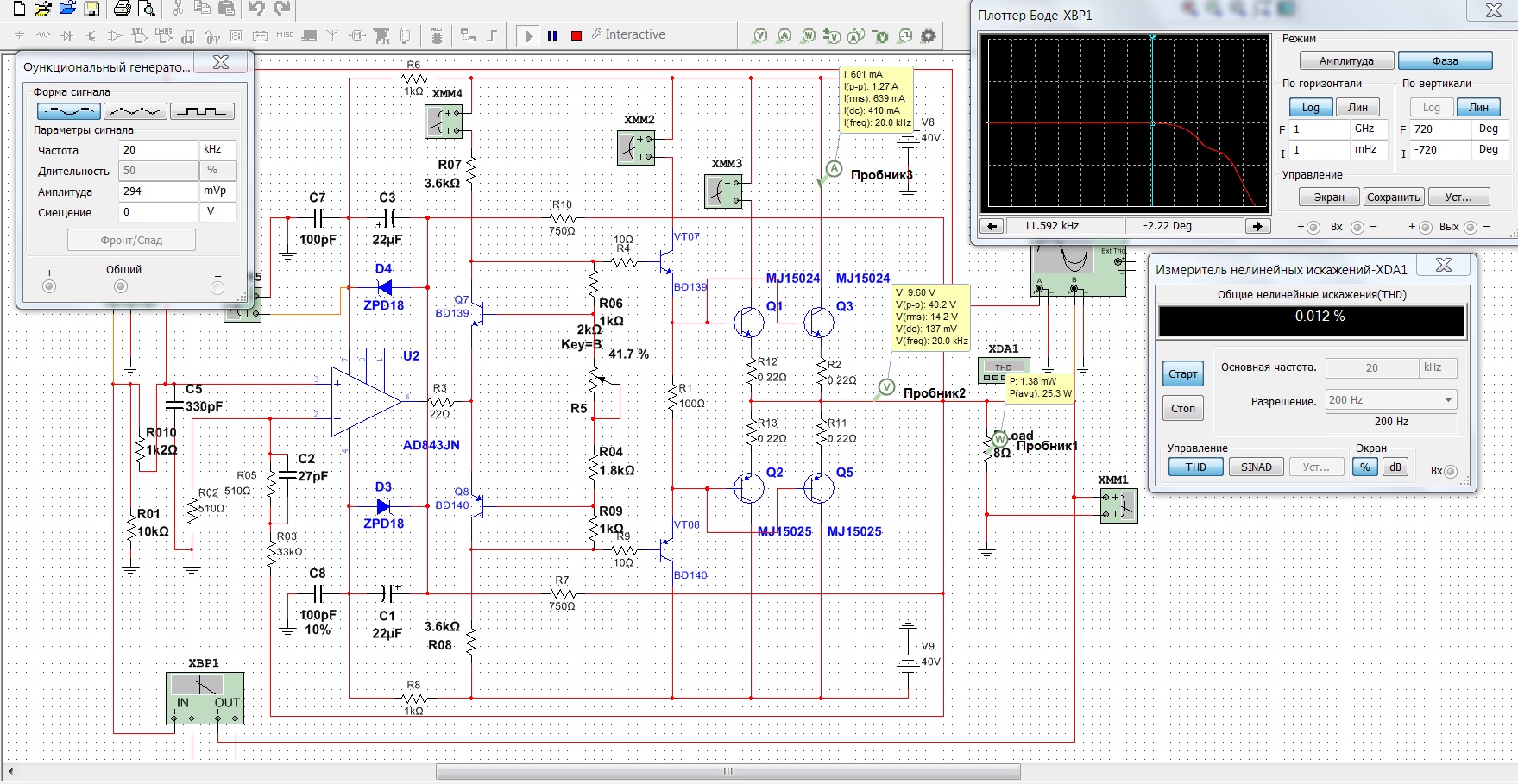Image resolution: width=1518 pixels, height=784 pixels.
Task: Expand the Разрешение 200 Hz dropdown
Action: (1391, 399)
